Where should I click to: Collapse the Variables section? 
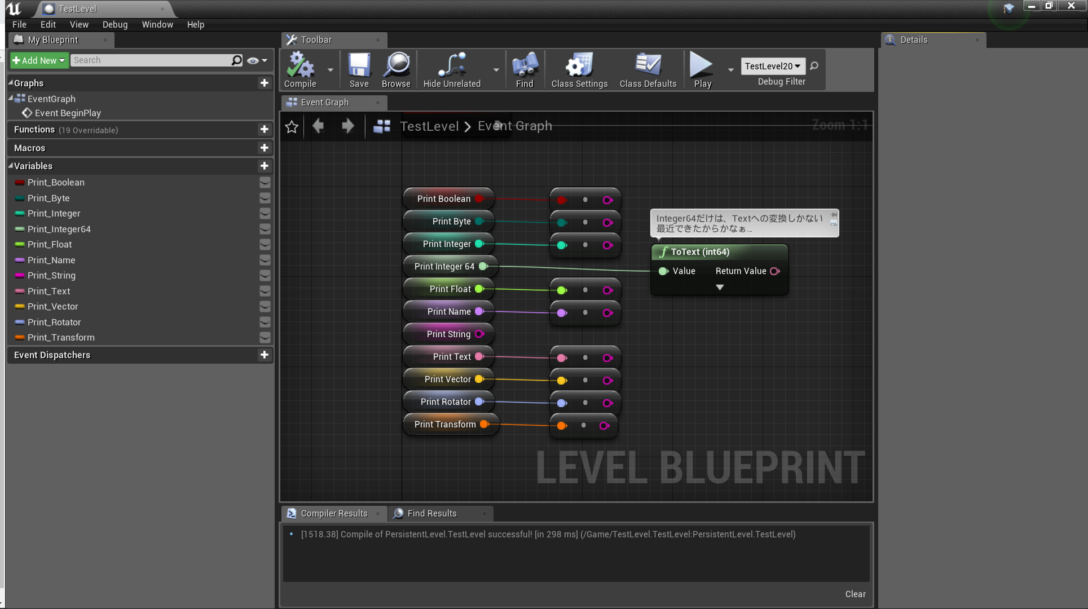pyautogui.click(x=11, y=165)
